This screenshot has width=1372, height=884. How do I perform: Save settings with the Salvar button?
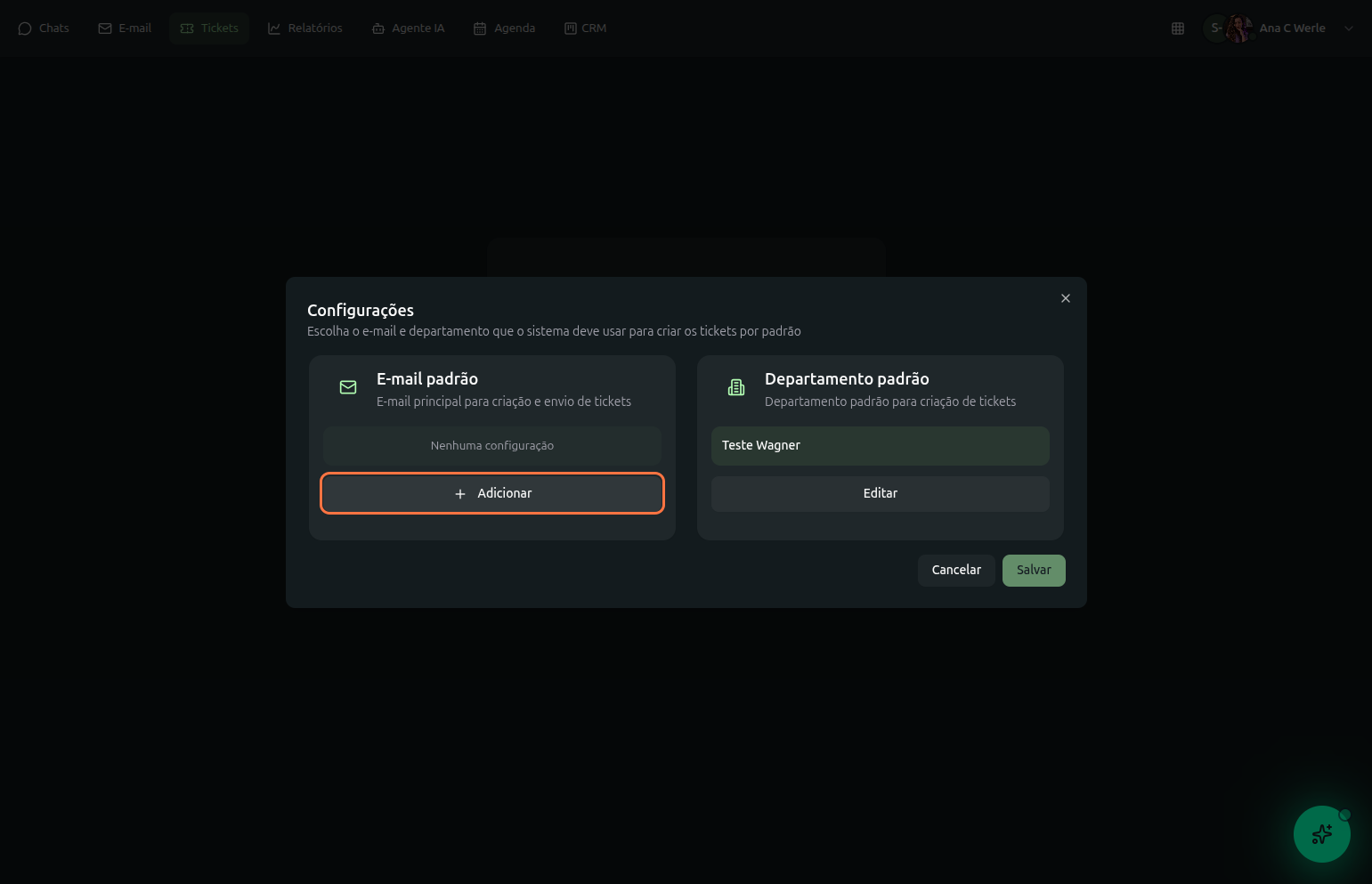tap(1034, 571)
